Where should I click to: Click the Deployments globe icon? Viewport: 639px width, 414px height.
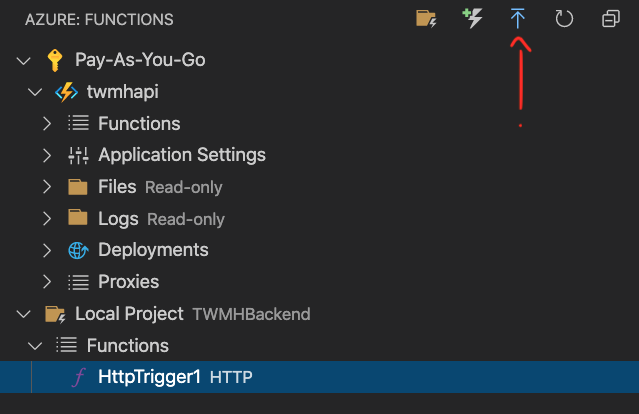78,250
